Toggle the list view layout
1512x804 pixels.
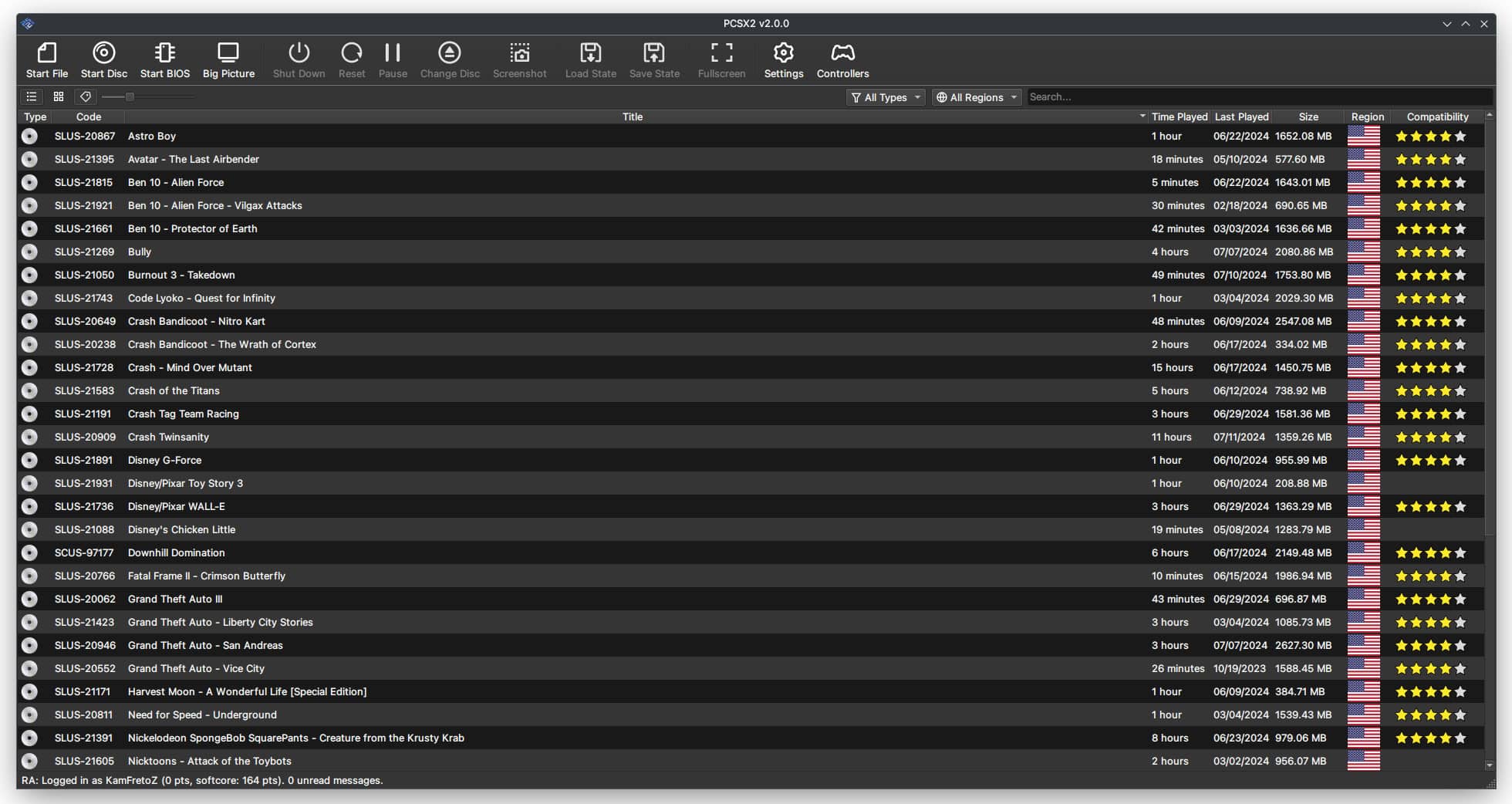(32, 96)
